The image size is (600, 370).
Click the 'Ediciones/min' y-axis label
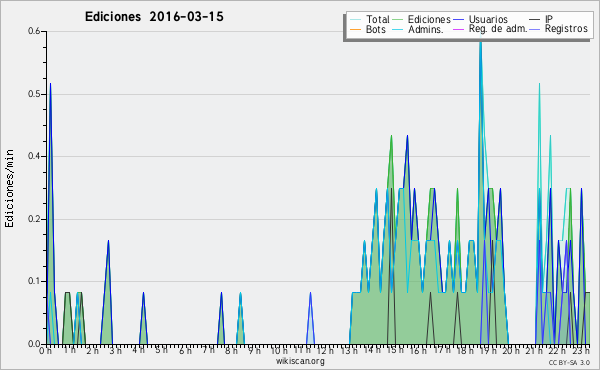click(x=9, y=189)
